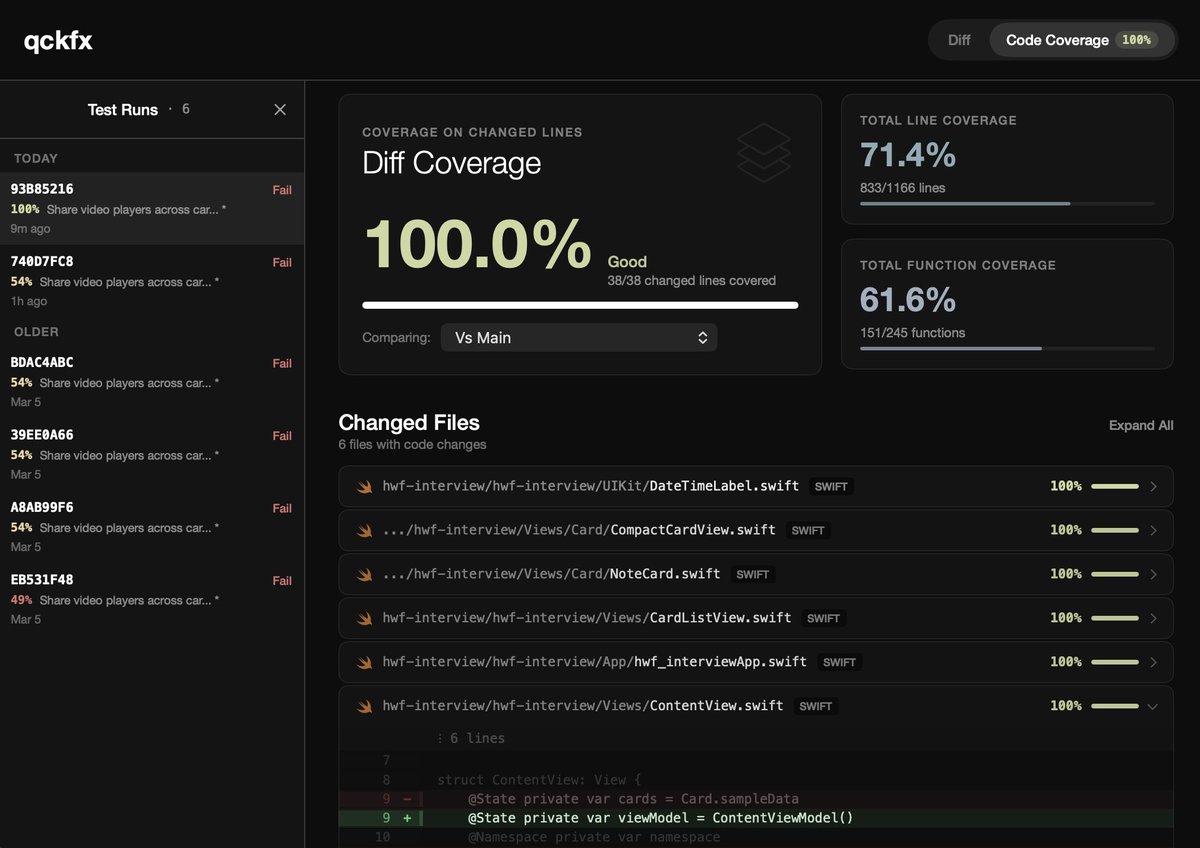Click 'struct ContentView: View {' code line
Screen dimensions: 1200x848
(x=539, y=780)
